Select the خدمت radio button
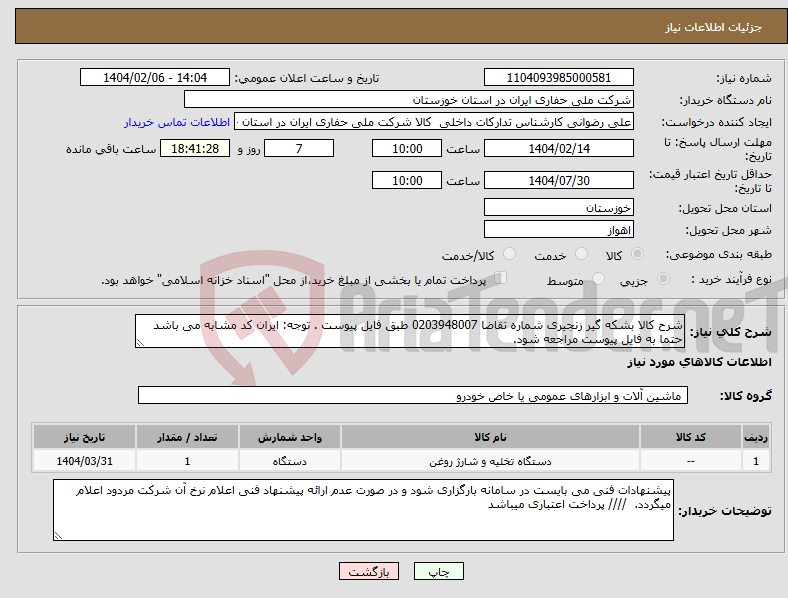Viewport: 788px width, 598px height. tap(581, 254)
